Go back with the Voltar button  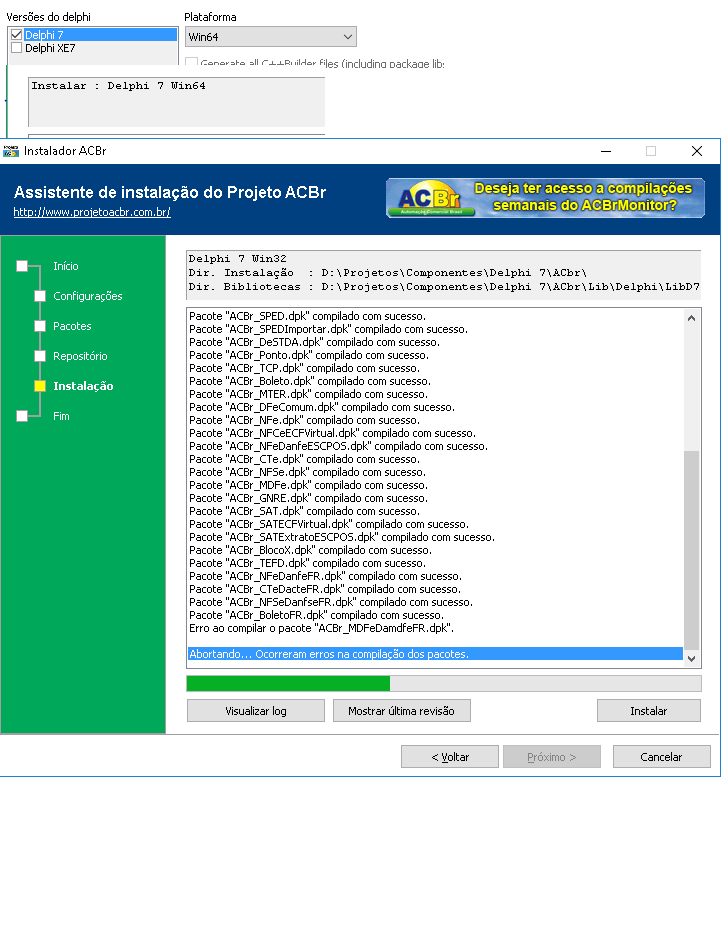(x=450, y=757)
